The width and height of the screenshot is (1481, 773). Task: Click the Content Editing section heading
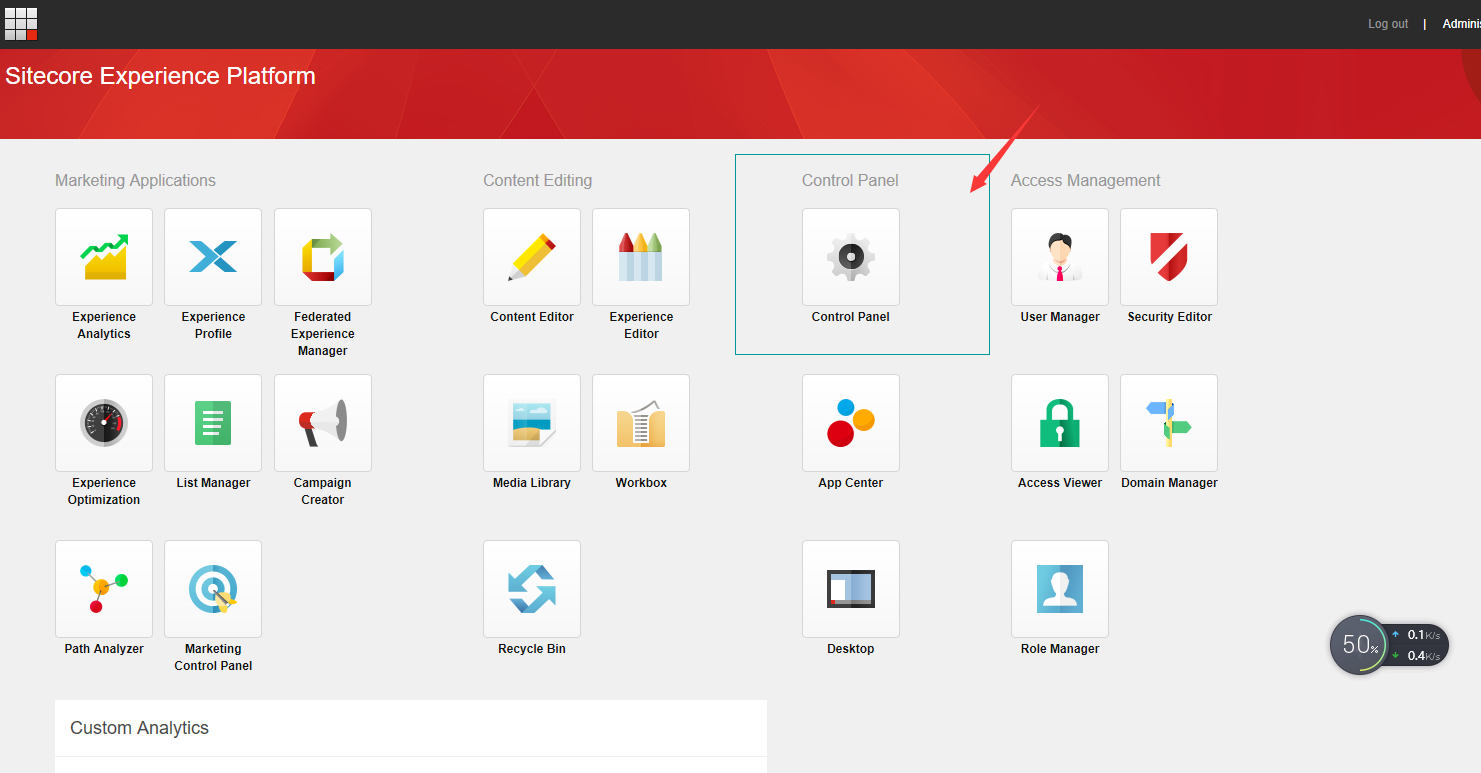coord(537,181)
